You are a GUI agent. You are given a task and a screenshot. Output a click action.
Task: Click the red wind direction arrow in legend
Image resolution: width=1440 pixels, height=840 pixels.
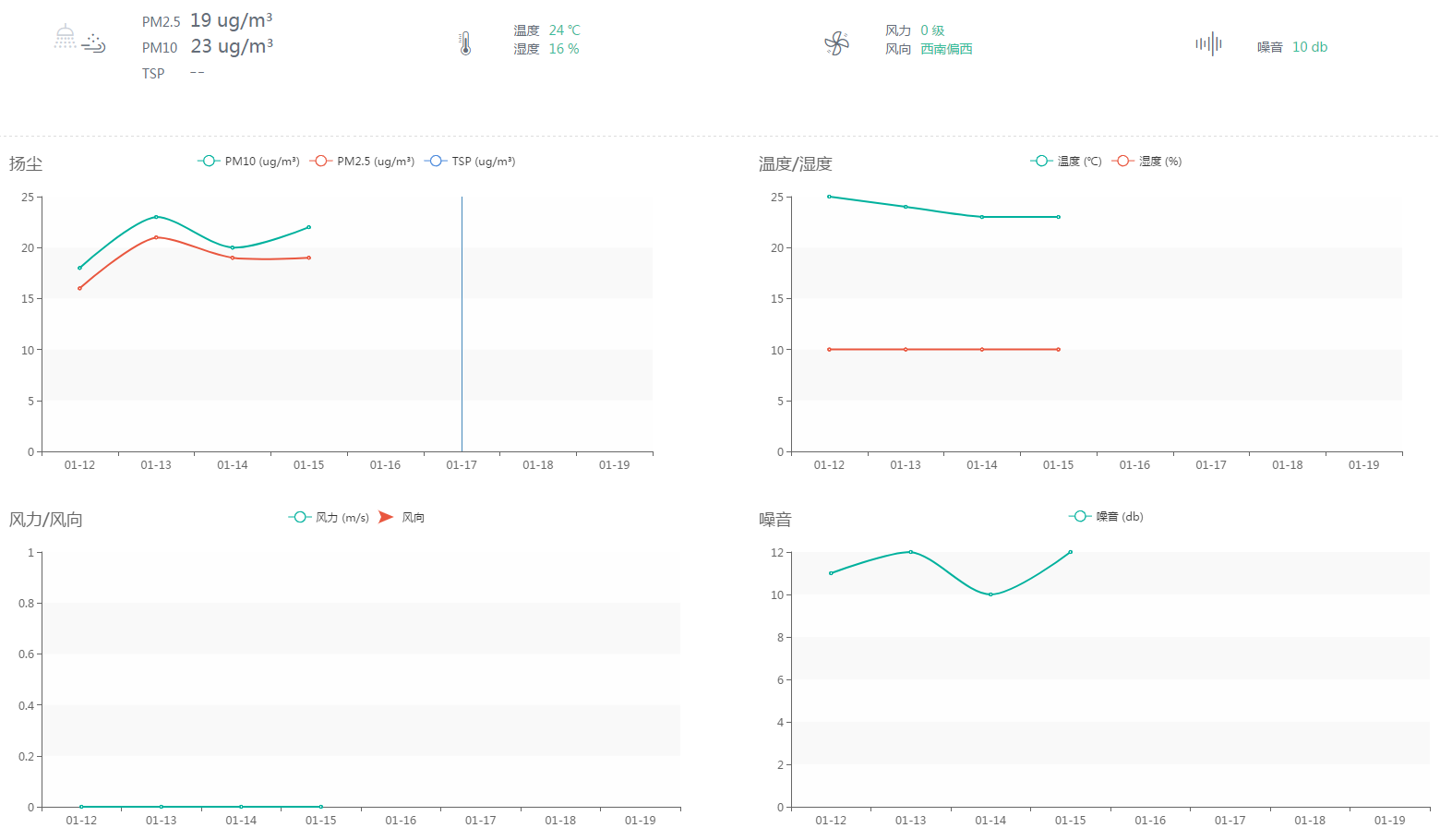click(x=386, y=517)
